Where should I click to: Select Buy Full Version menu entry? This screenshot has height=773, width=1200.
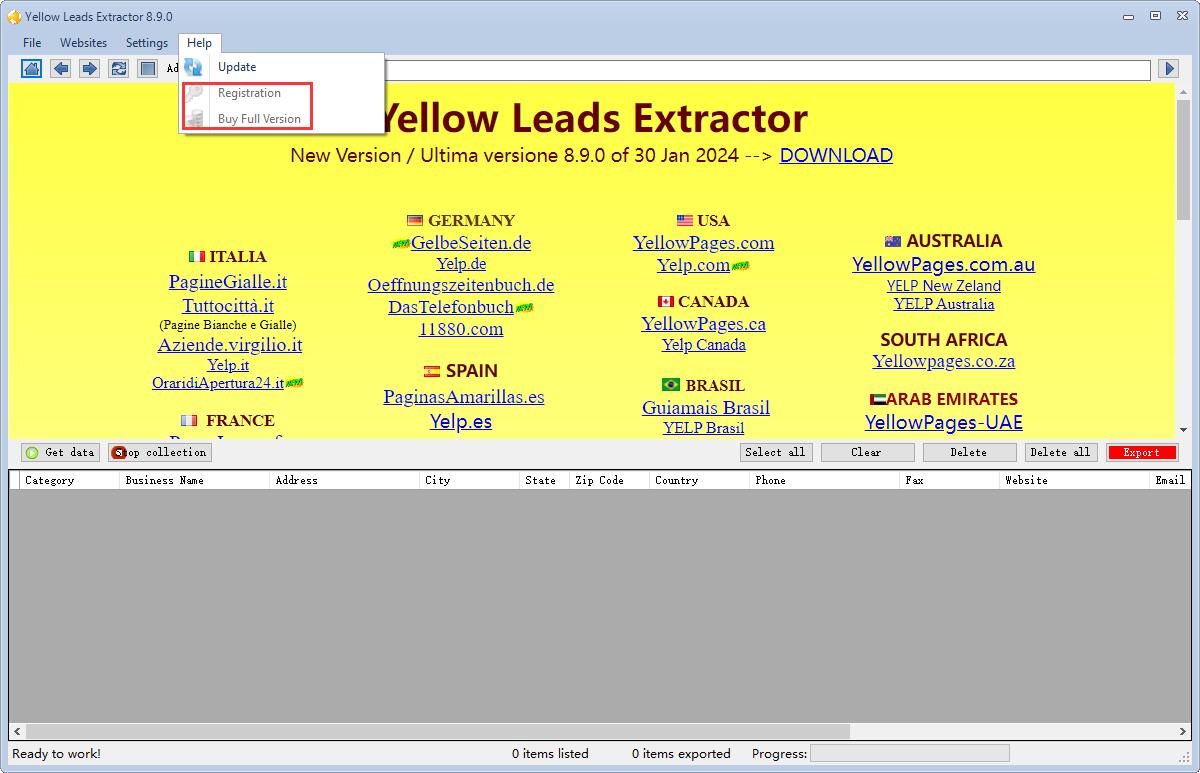(x=259, y=119)
